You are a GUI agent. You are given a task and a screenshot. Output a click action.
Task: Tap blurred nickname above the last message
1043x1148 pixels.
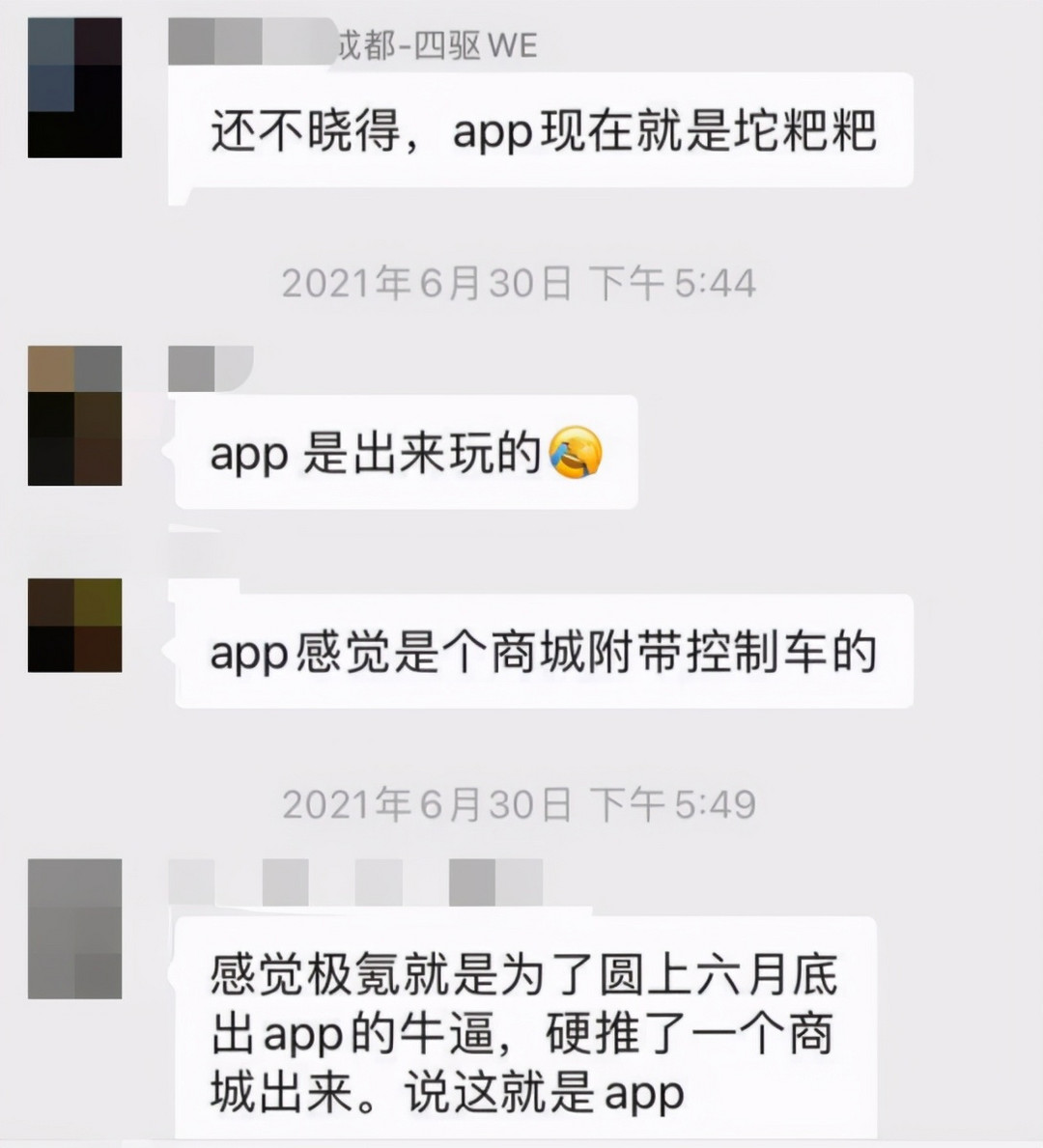coord(356,882)
